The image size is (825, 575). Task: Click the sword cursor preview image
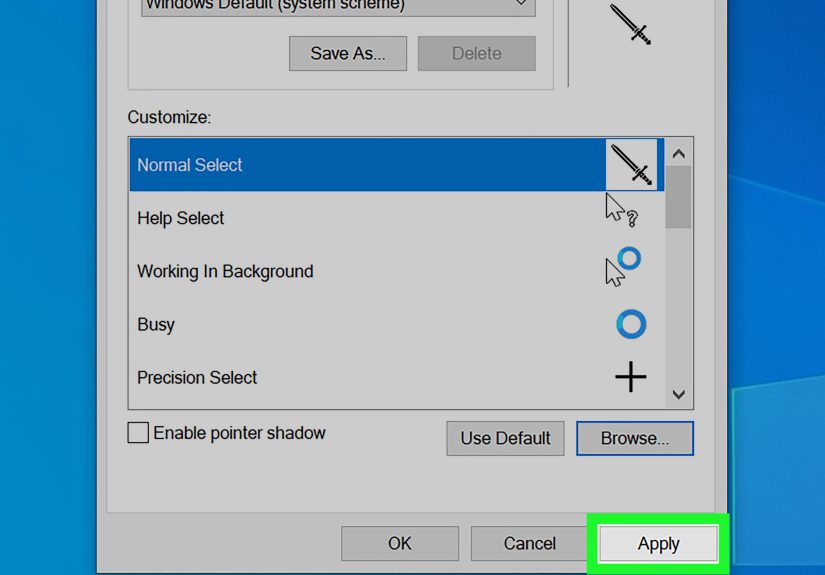(630, 24)
